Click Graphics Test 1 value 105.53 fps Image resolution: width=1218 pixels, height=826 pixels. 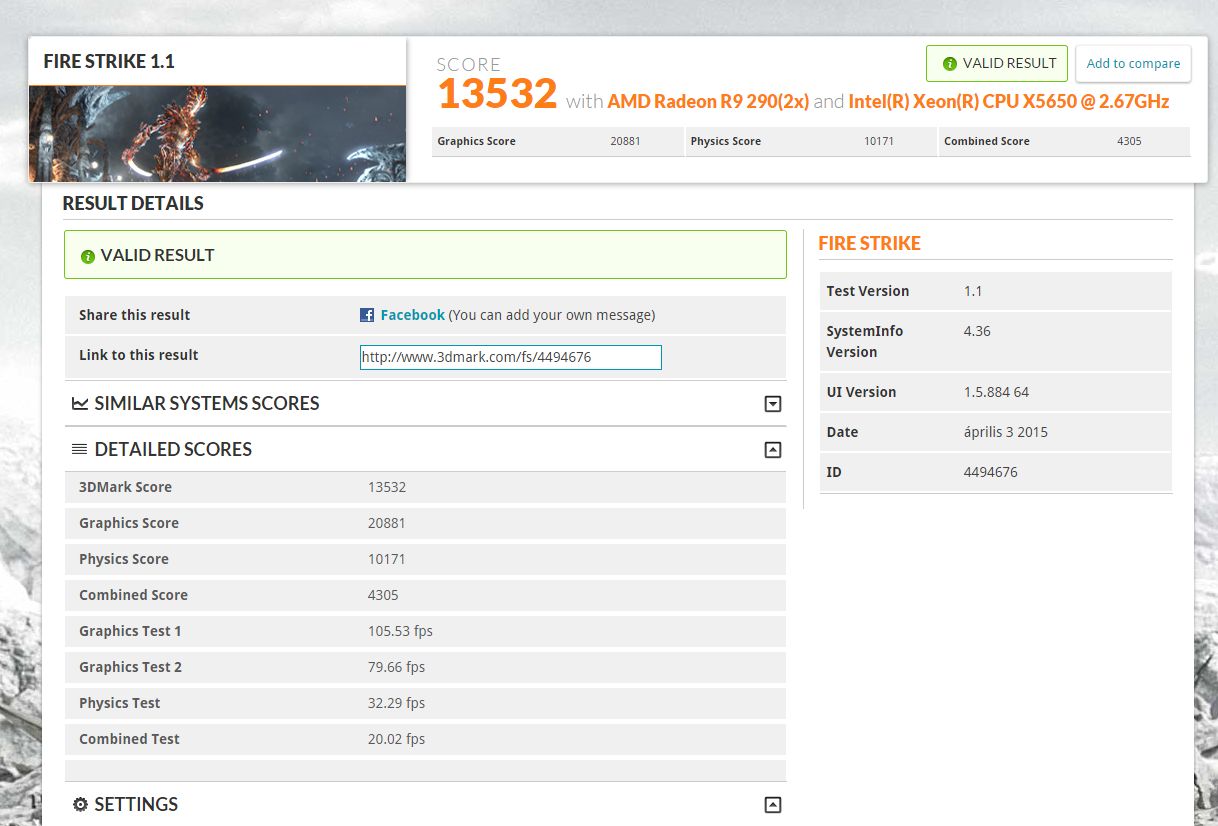(400, 631)
